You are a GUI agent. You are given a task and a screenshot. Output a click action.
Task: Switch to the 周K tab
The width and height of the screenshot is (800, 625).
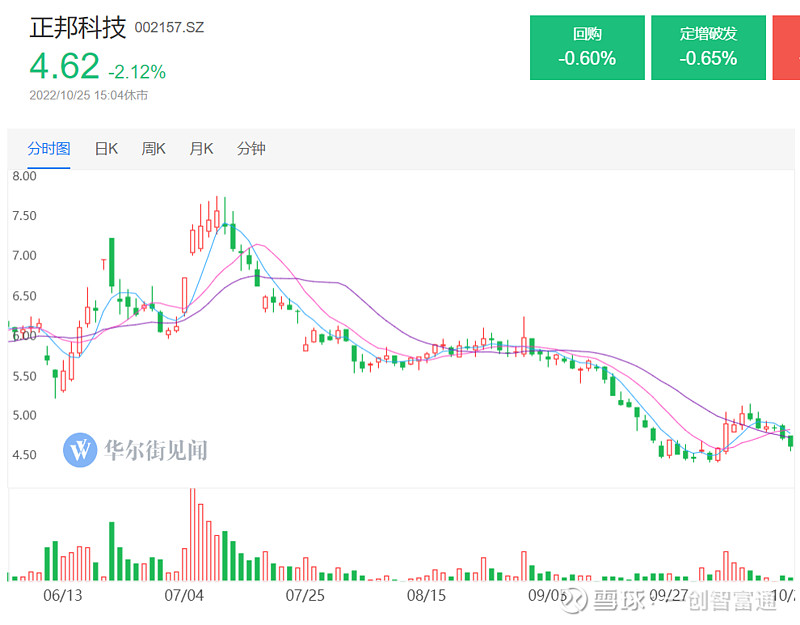click(x=151, y=148)
